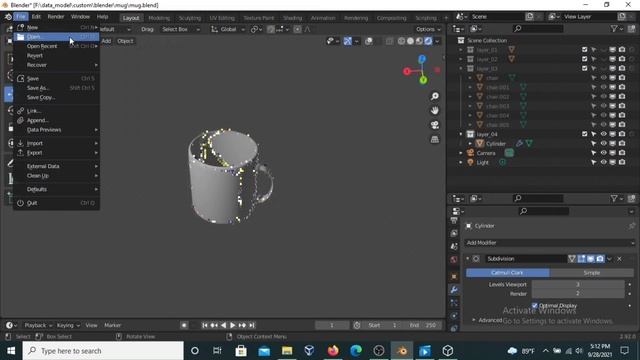Image resolution: width=640 pixels, height=360 pixels.
Task: Uncheck layer_02 collection exclude checkbox
Action: pyautogui.click(x=584, y=59)
